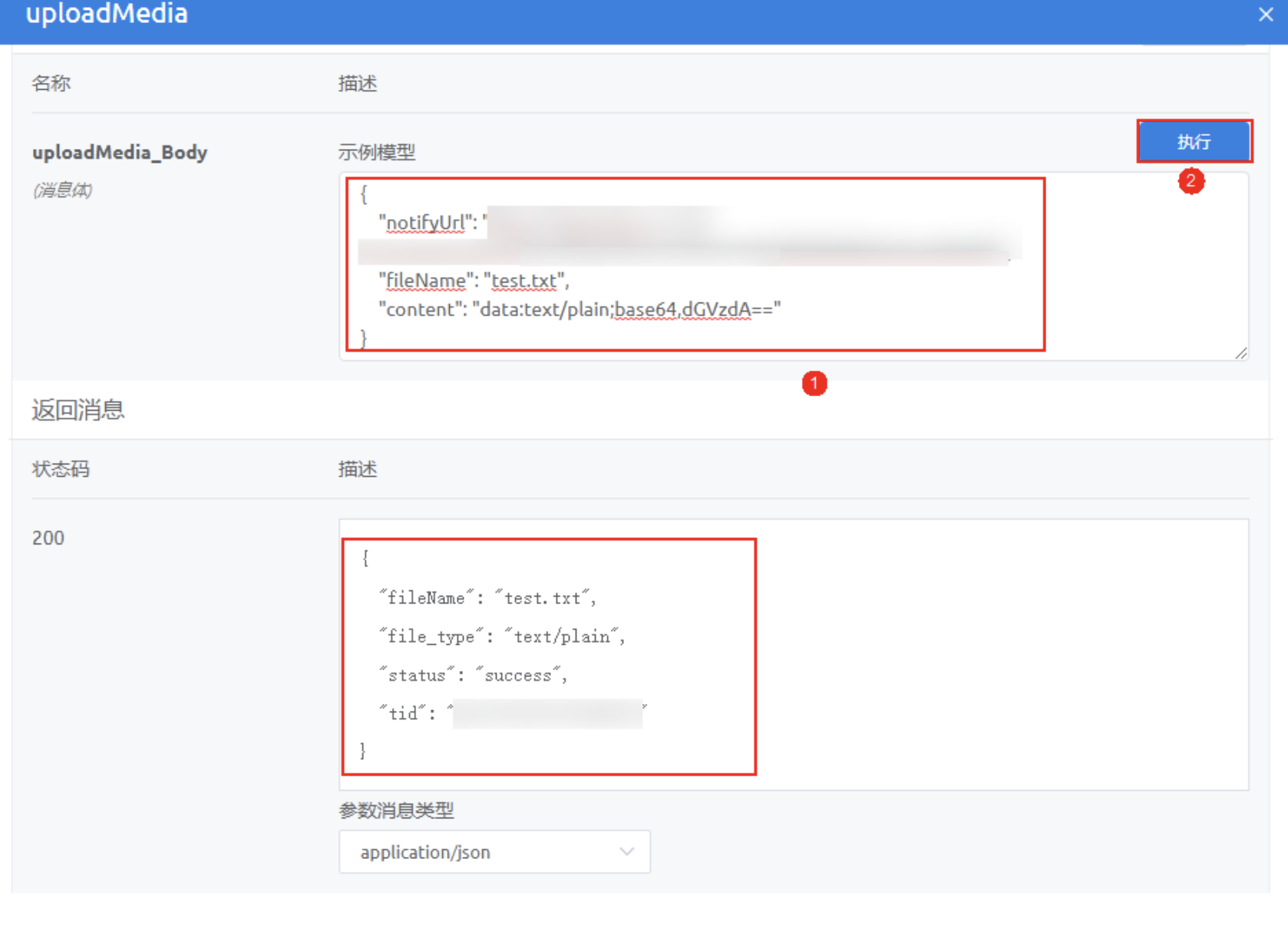Click the resize grip of the request body textarea
1288x932 pixels.
click(1240, 352)
